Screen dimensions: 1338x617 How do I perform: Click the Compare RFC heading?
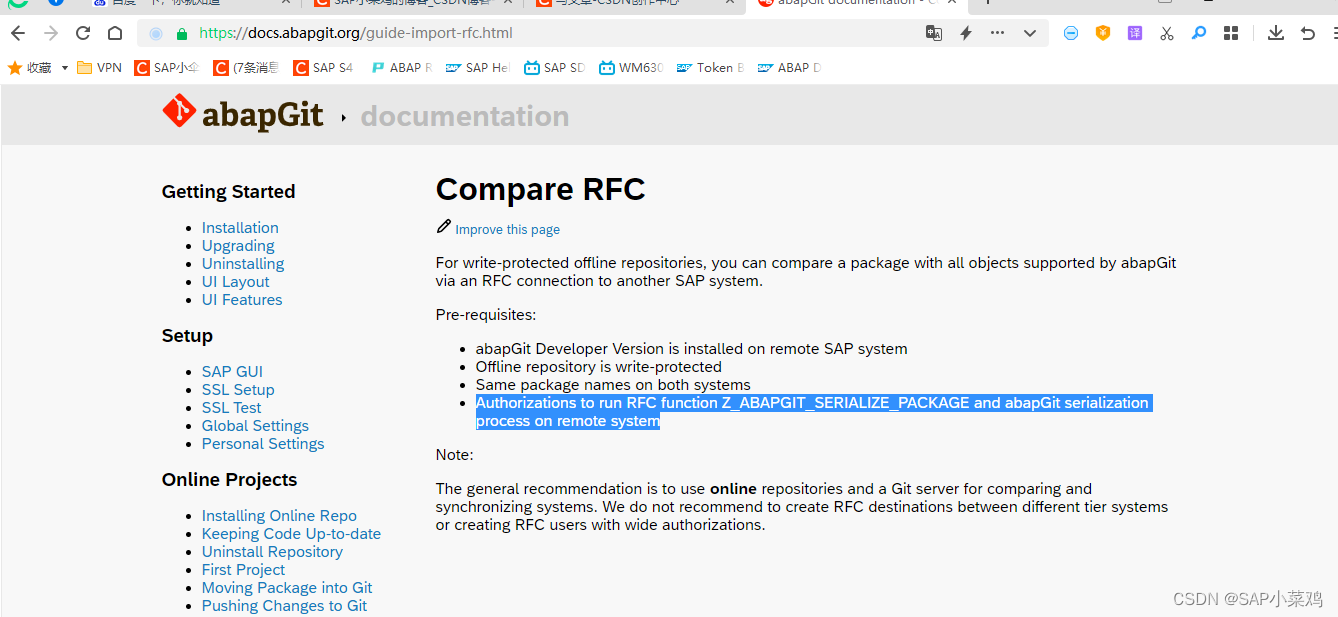point(540,189)
